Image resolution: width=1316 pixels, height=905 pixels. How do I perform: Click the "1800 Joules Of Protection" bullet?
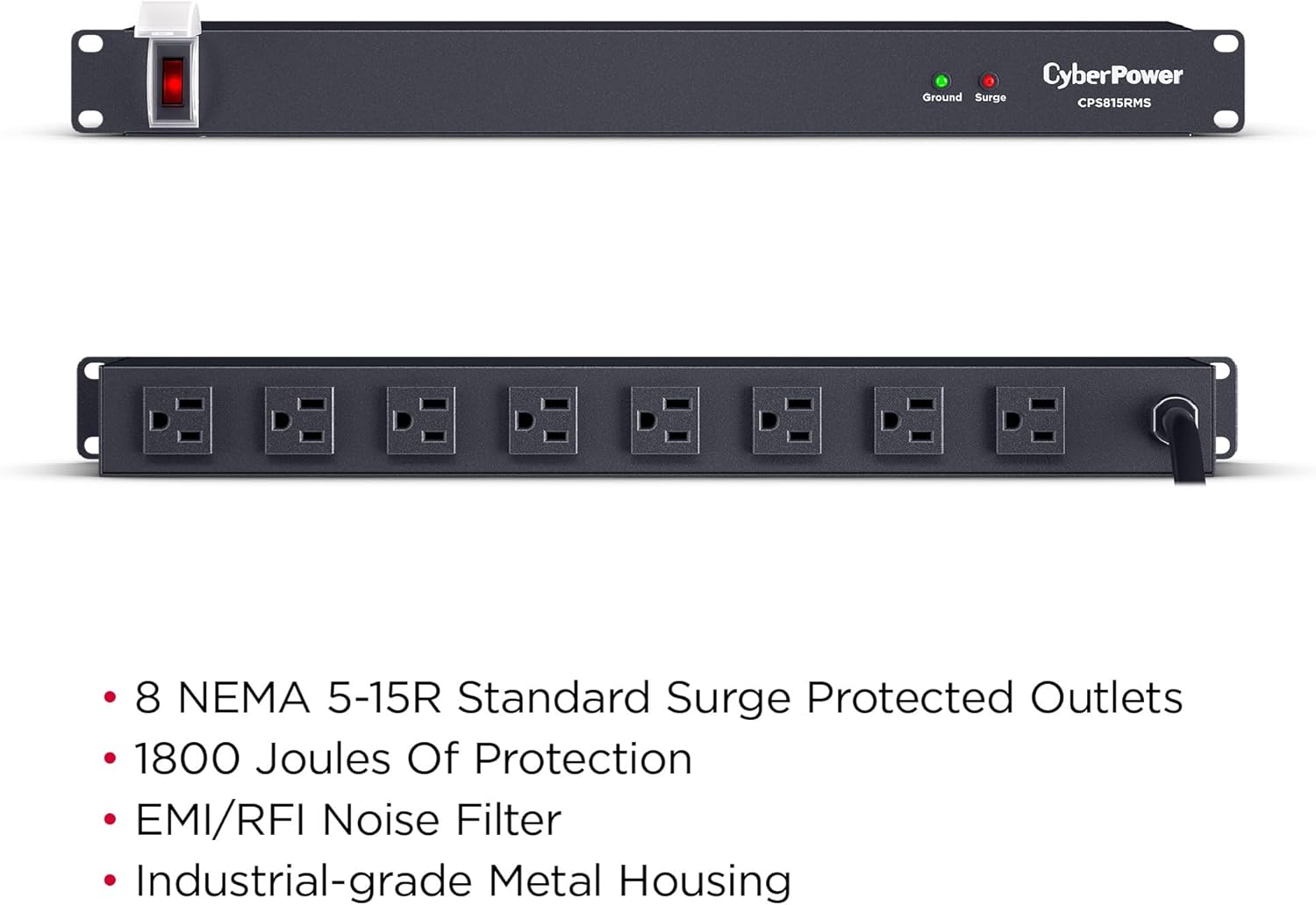click(x=412, y=759)
